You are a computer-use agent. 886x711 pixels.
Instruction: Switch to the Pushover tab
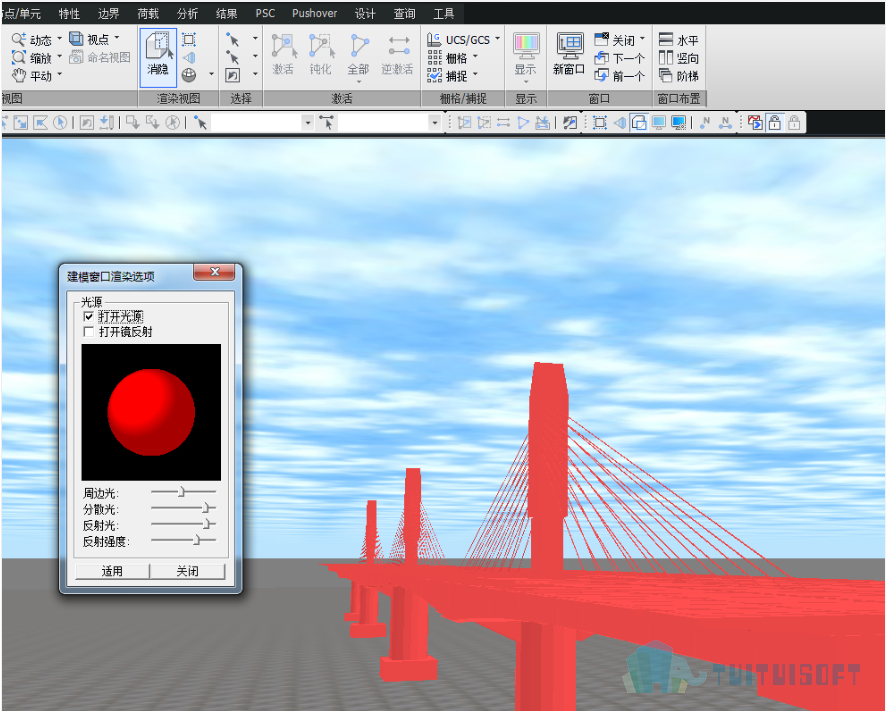(314, 13)
